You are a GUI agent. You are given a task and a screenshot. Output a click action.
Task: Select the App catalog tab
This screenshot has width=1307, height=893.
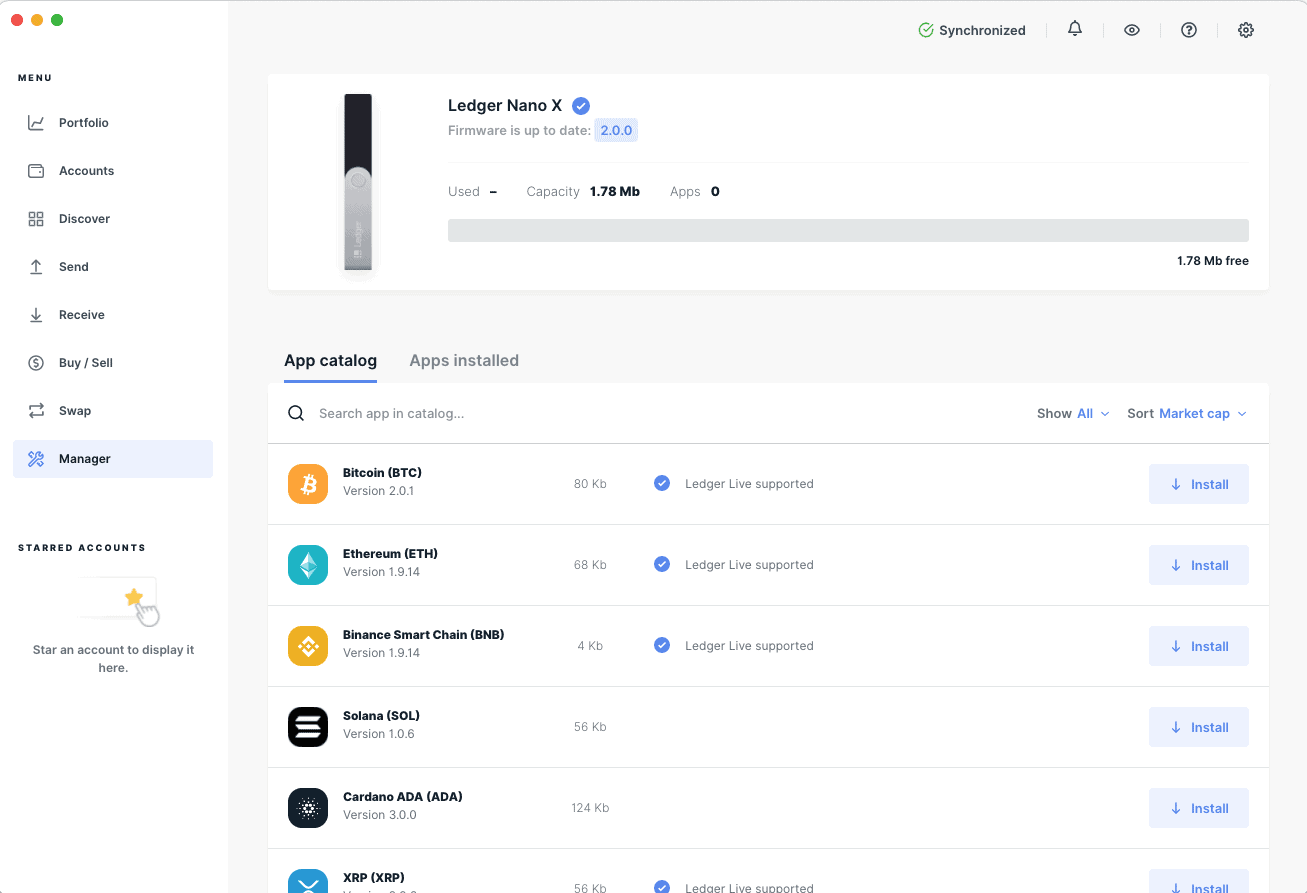coord(330,360)
